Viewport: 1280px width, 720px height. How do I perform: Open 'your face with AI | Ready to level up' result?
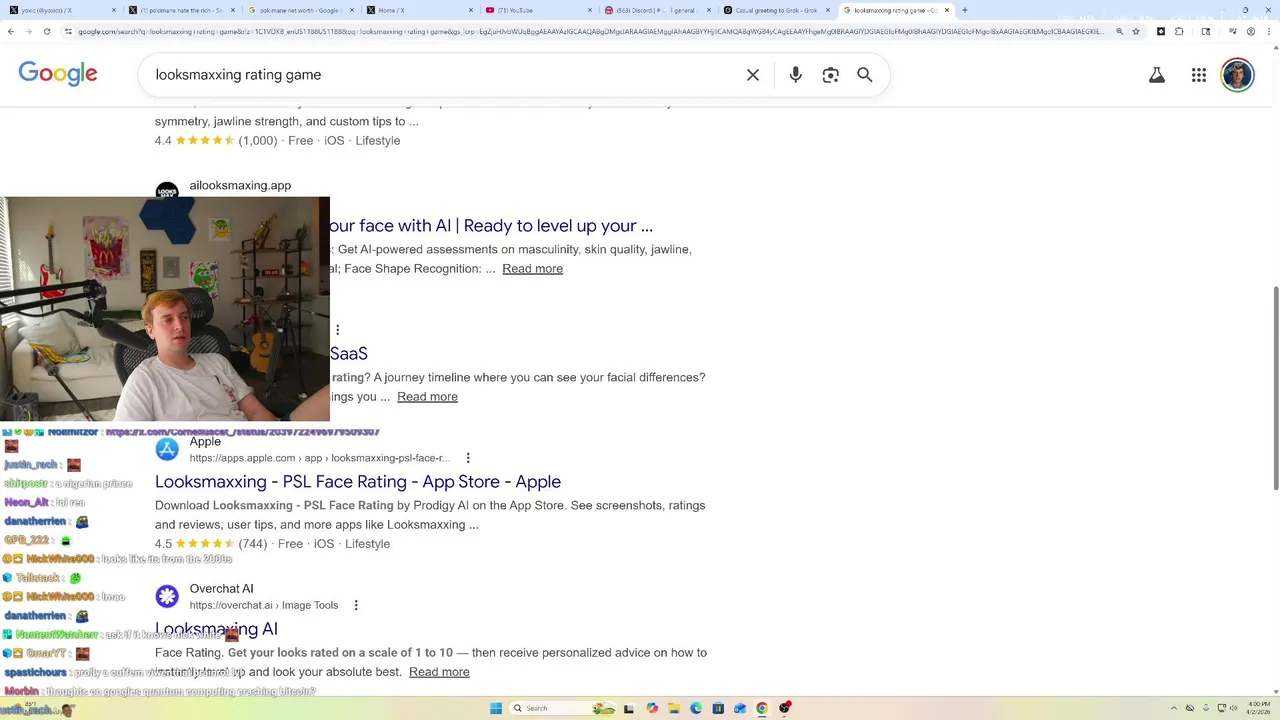491,226
